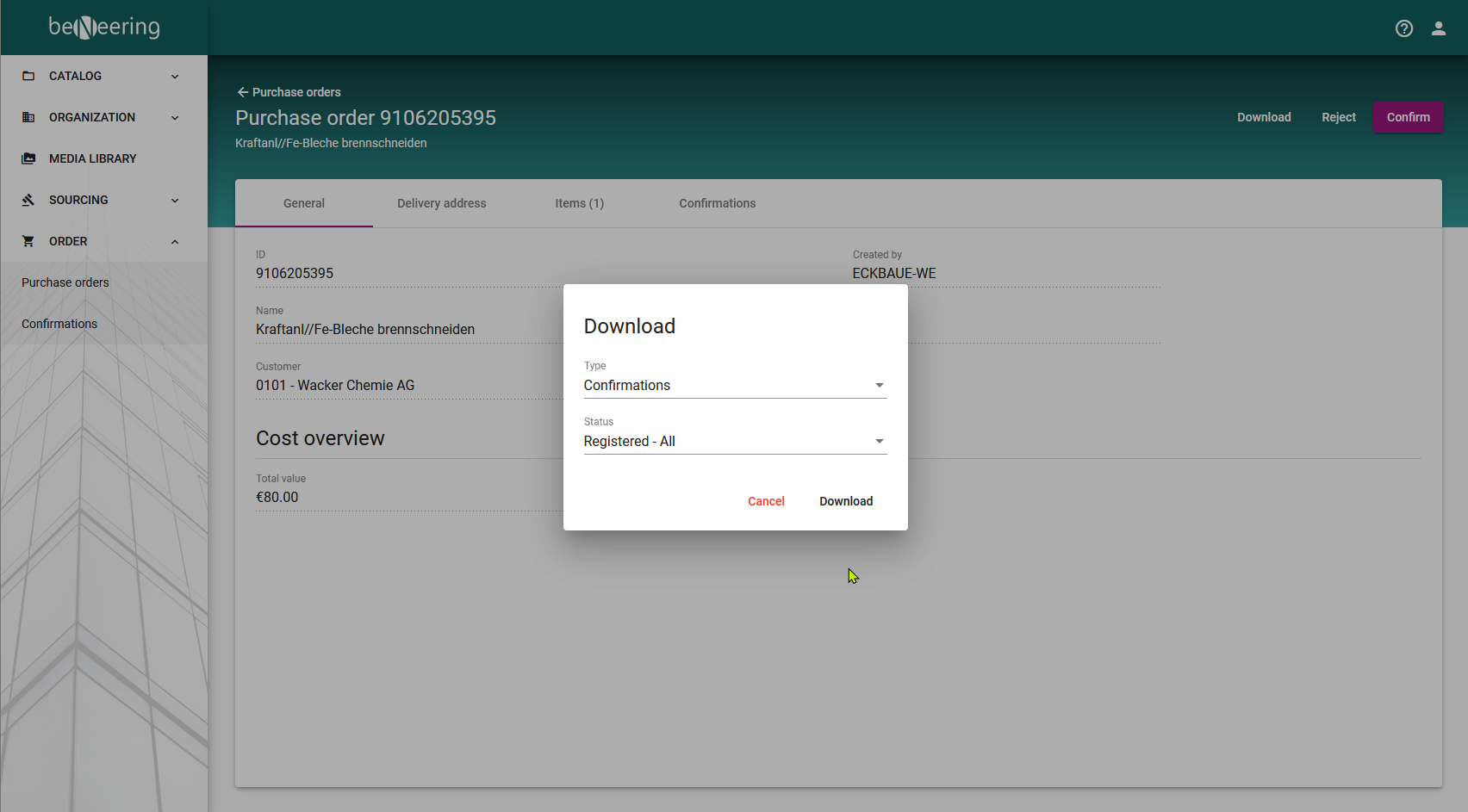Switch to the Delivery address tab
This screenshot has height=812, width=1468.
click(x=441, y=203)
